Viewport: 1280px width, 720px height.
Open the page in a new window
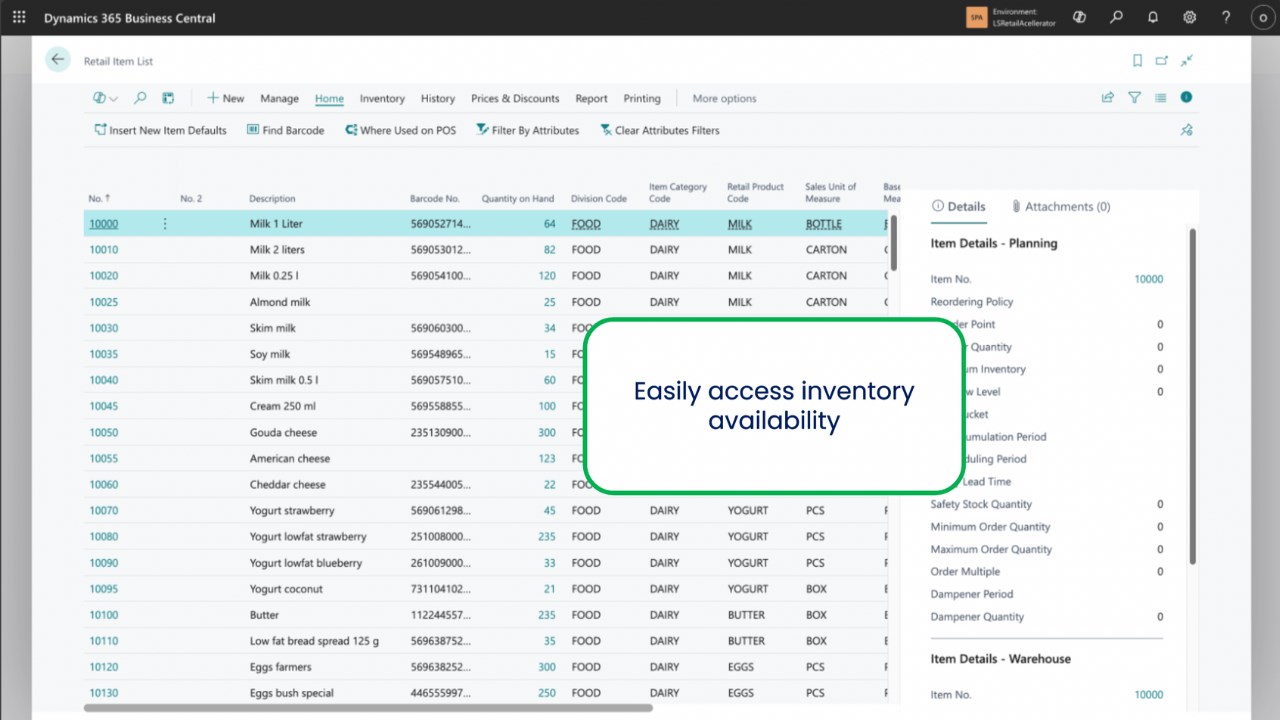click(1162, 61)
